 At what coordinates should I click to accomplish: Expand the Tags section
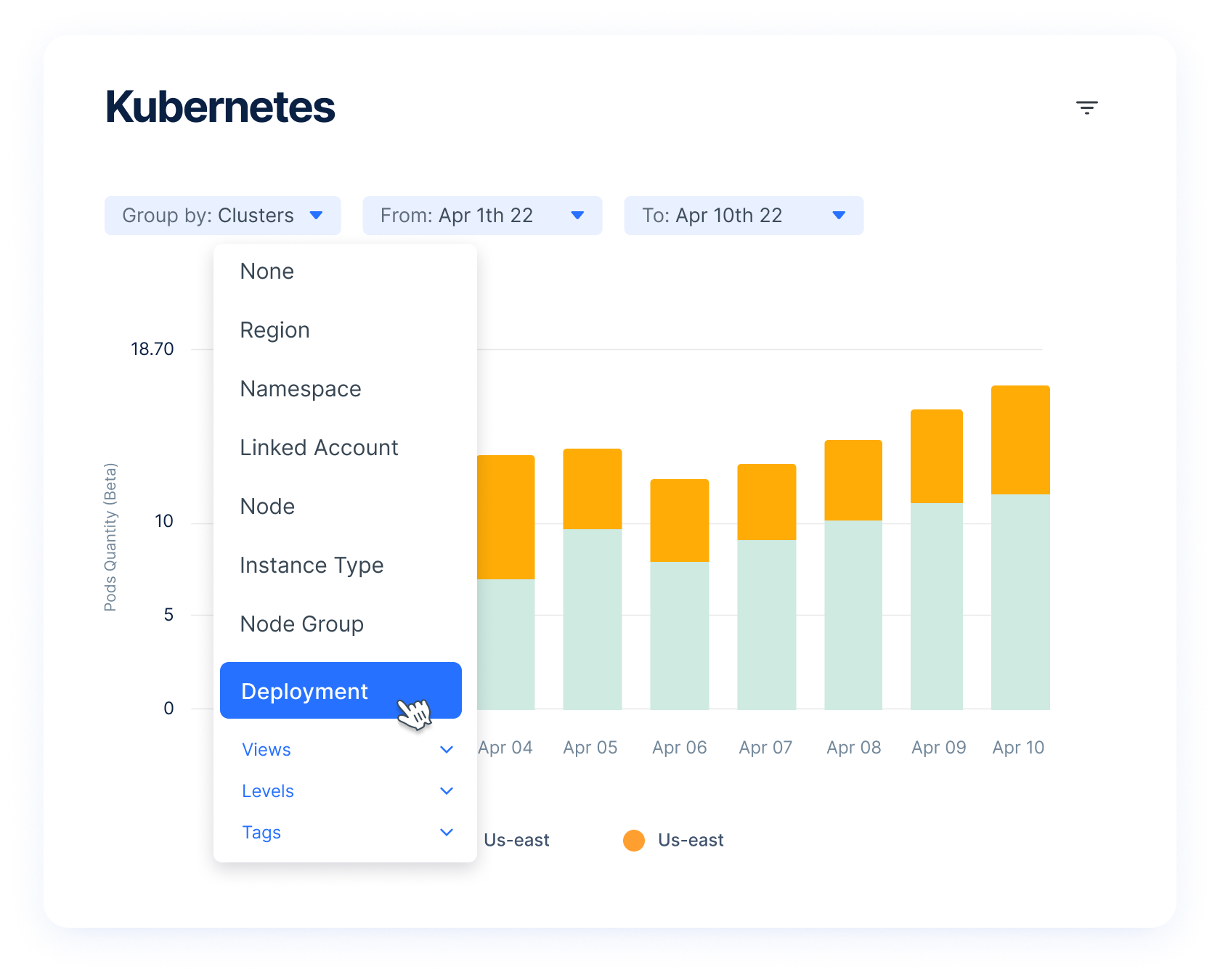click(x=347, y=833)
